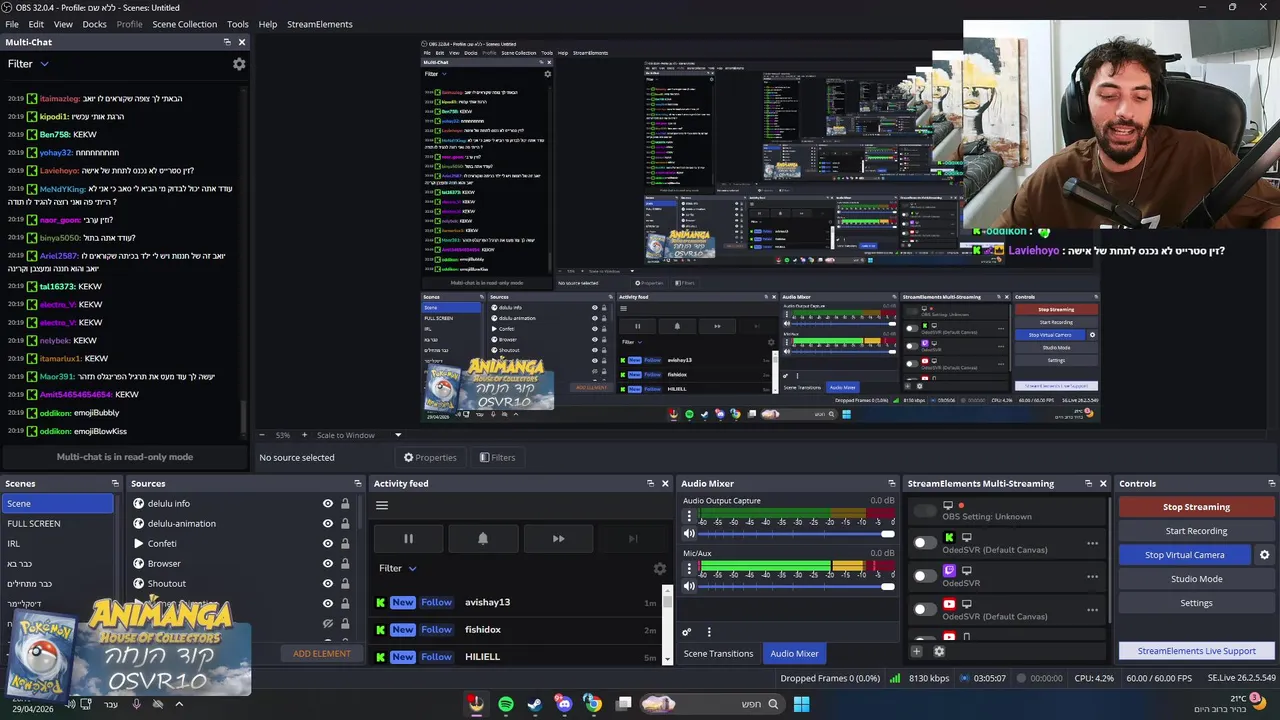
Task: Open Multi-Streaming settings gear
Action: pyautogui.click(x=939, y=652)
